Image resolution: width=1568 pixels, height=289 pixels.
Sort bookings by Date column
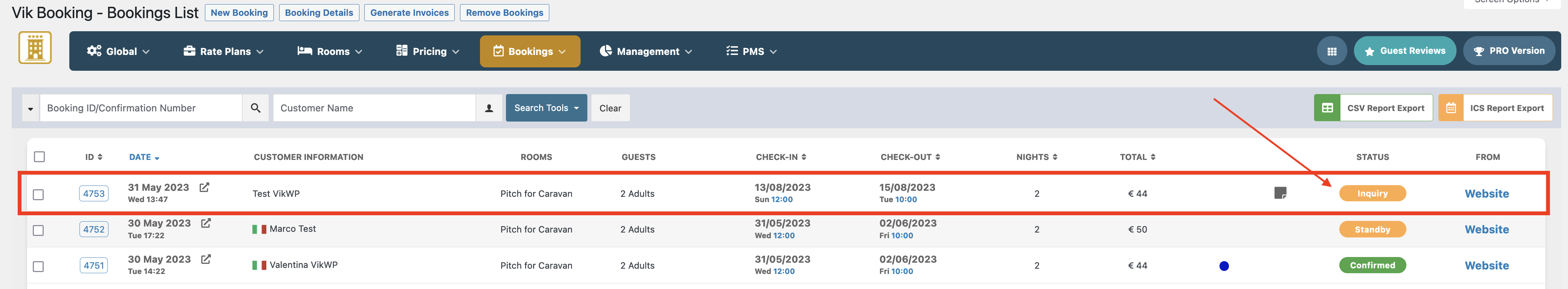point(144,157)
